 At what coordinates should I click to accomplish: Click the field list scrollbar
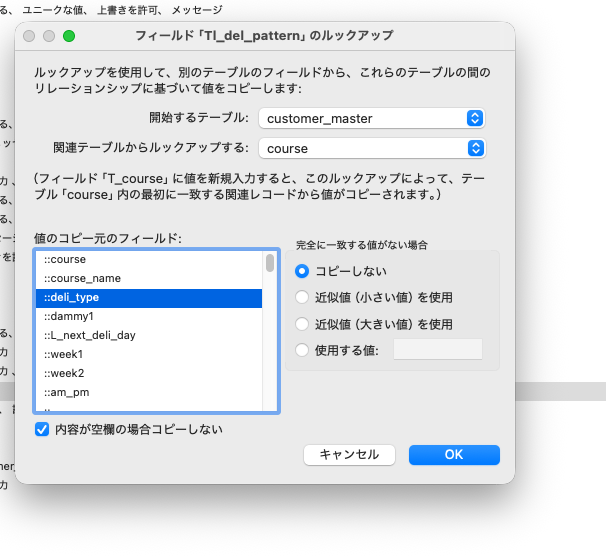pos(270,330)
